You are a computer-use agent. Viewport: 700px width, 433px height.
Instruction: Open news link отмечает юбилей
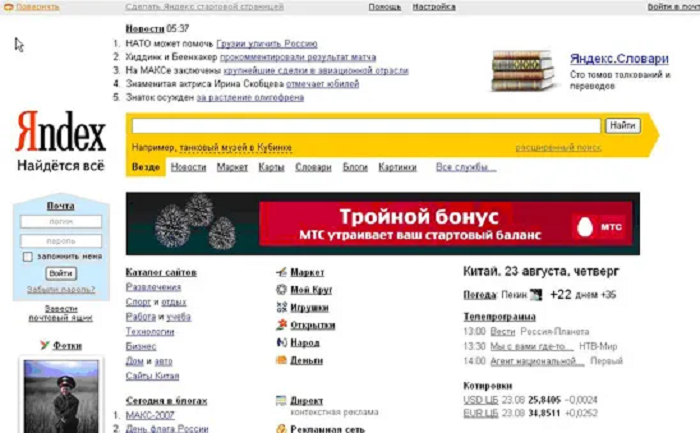coord(322,84)
